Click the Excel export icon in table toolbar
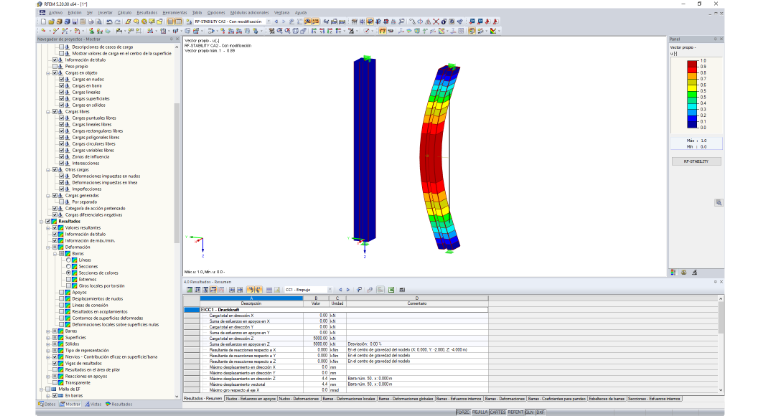Viewport: 760px width, 416px height. 391,289
